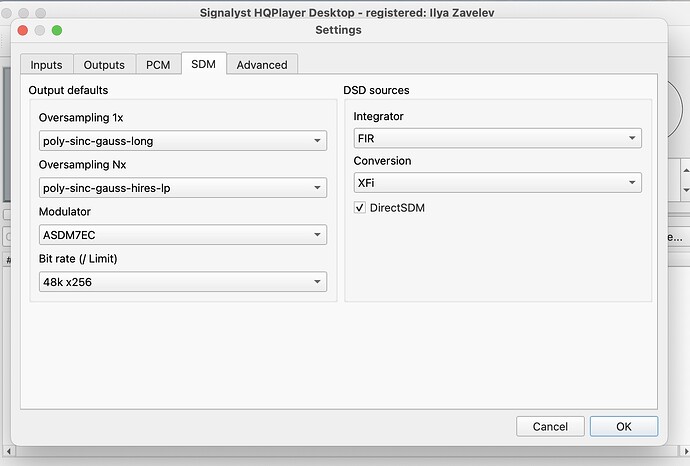The image size is (690, 466).
Task: Go to the Advanced tab
Action: pos(262,65)
